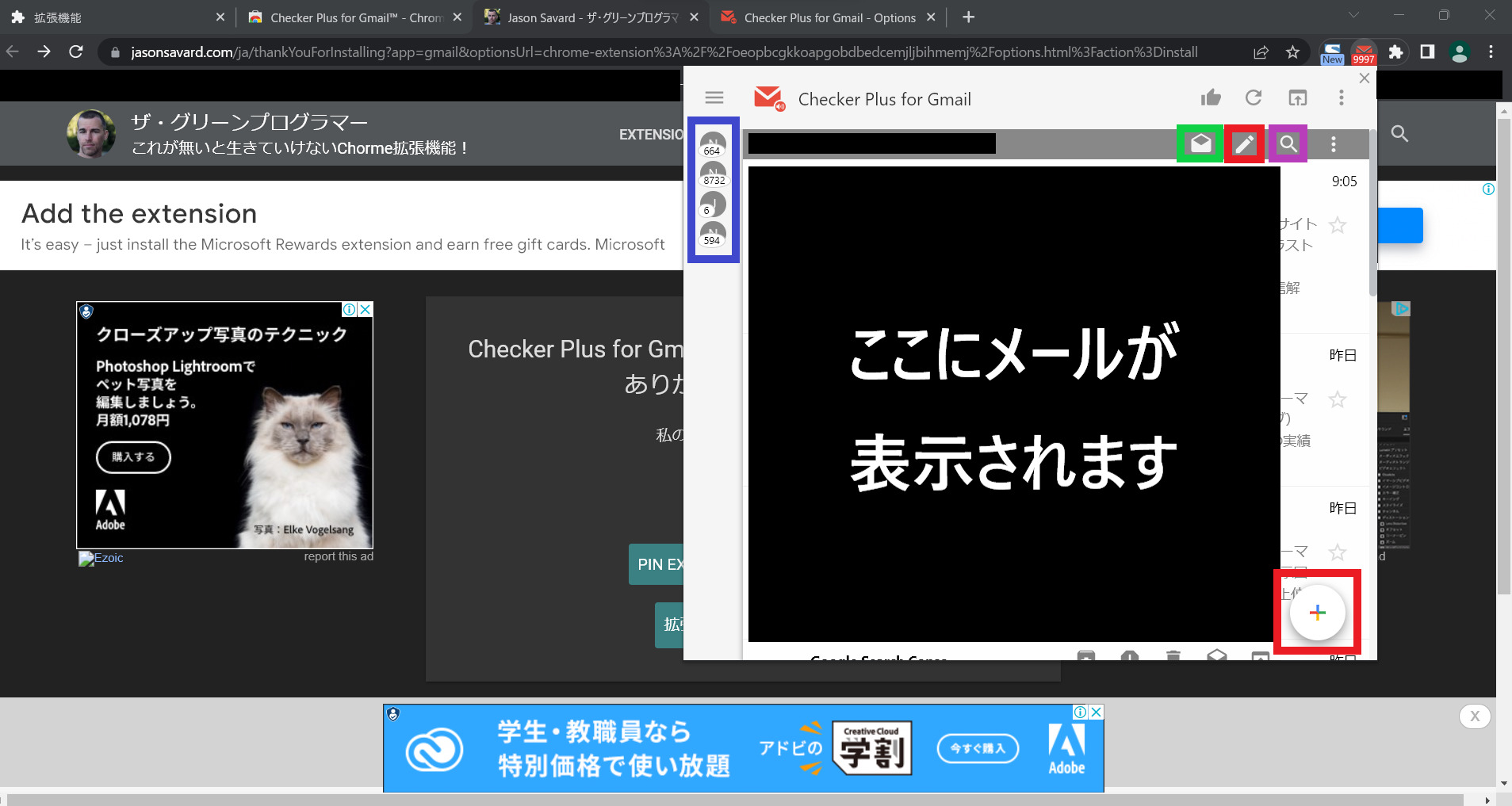Image resolution: width=1512 pixels, height=806 pixels.
Task: Star the first 昨日 email
Action: [1338, 399]
